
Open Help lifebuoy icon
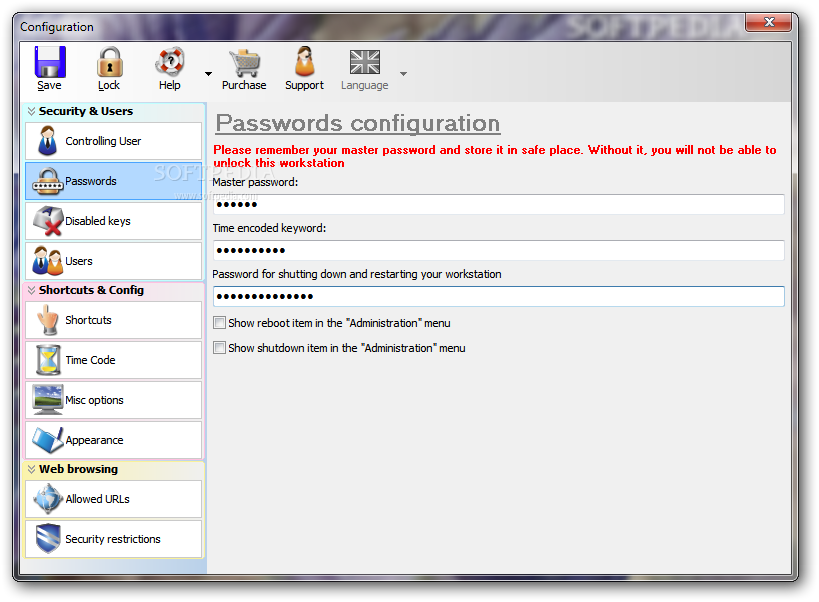170,62
